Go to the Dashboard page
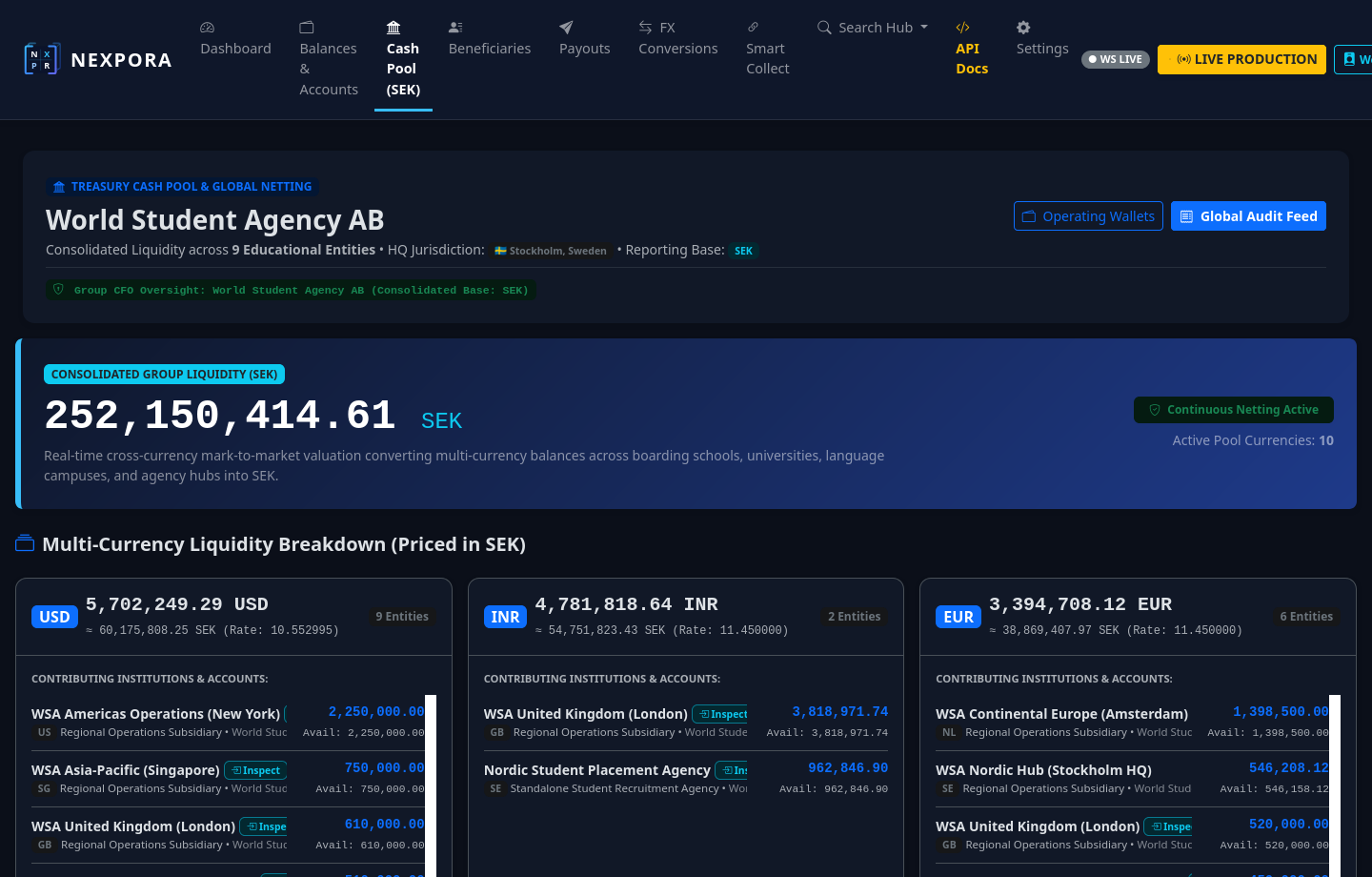Image resolution: width=1372 pixels, height=877 pixels. [x=235, y=39]
